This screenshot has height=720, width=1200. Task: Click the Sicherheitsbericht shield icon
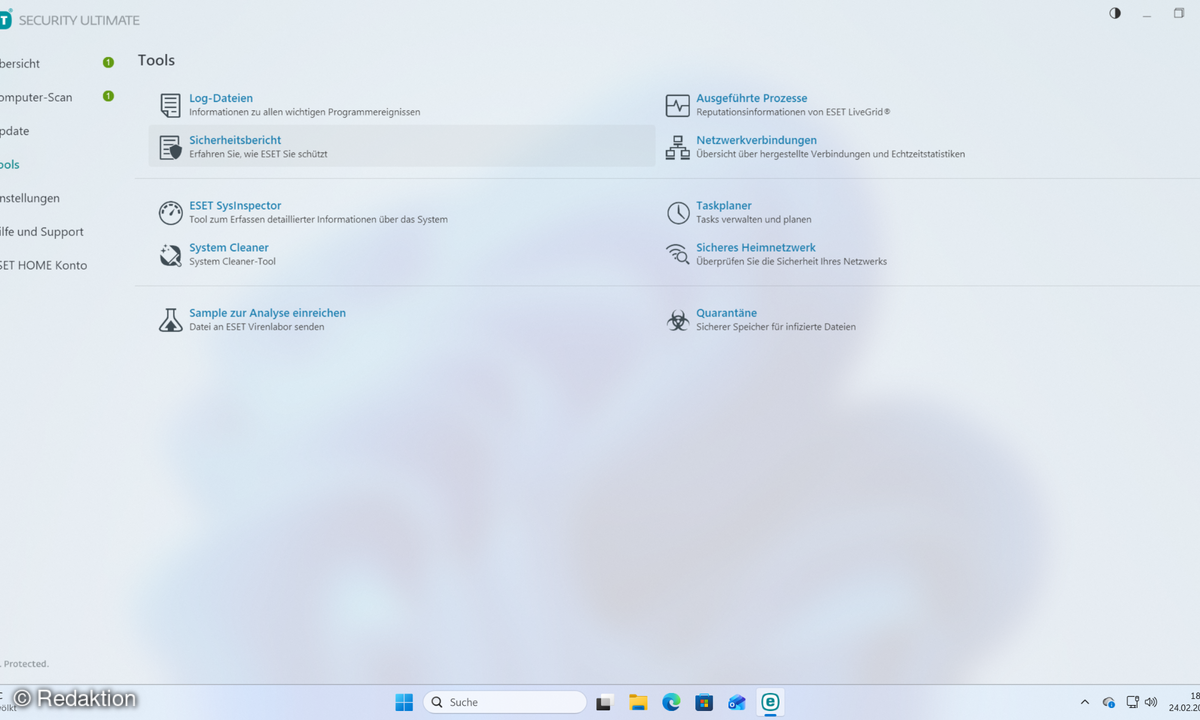pos(170,147)
